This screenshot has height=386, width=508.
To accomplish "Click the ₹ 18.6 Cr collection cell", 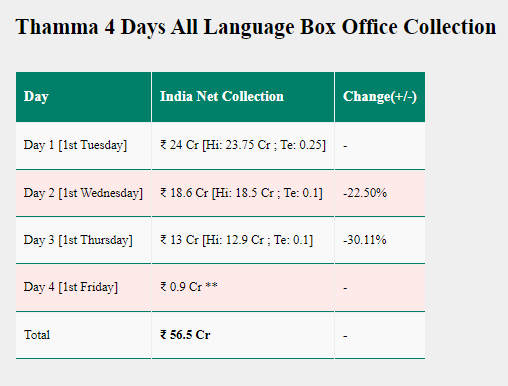I will 241,193.
